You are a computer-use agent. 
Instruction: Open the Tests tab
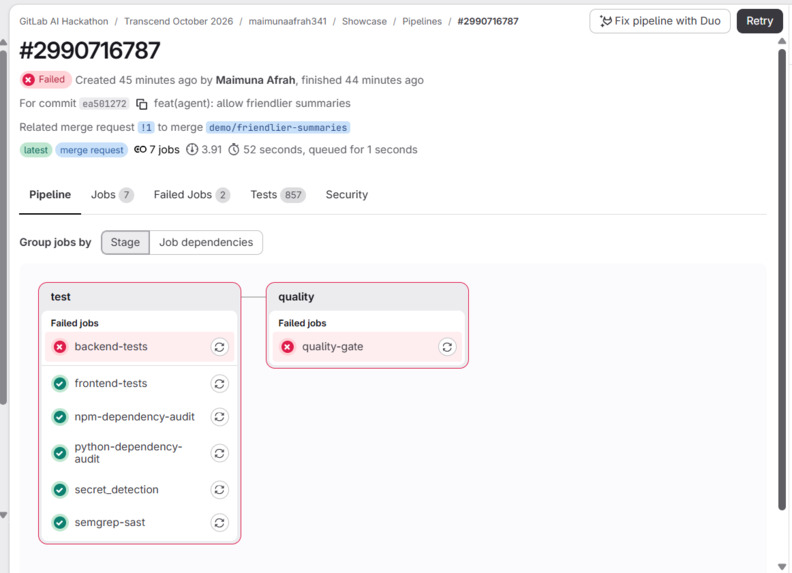278,195
